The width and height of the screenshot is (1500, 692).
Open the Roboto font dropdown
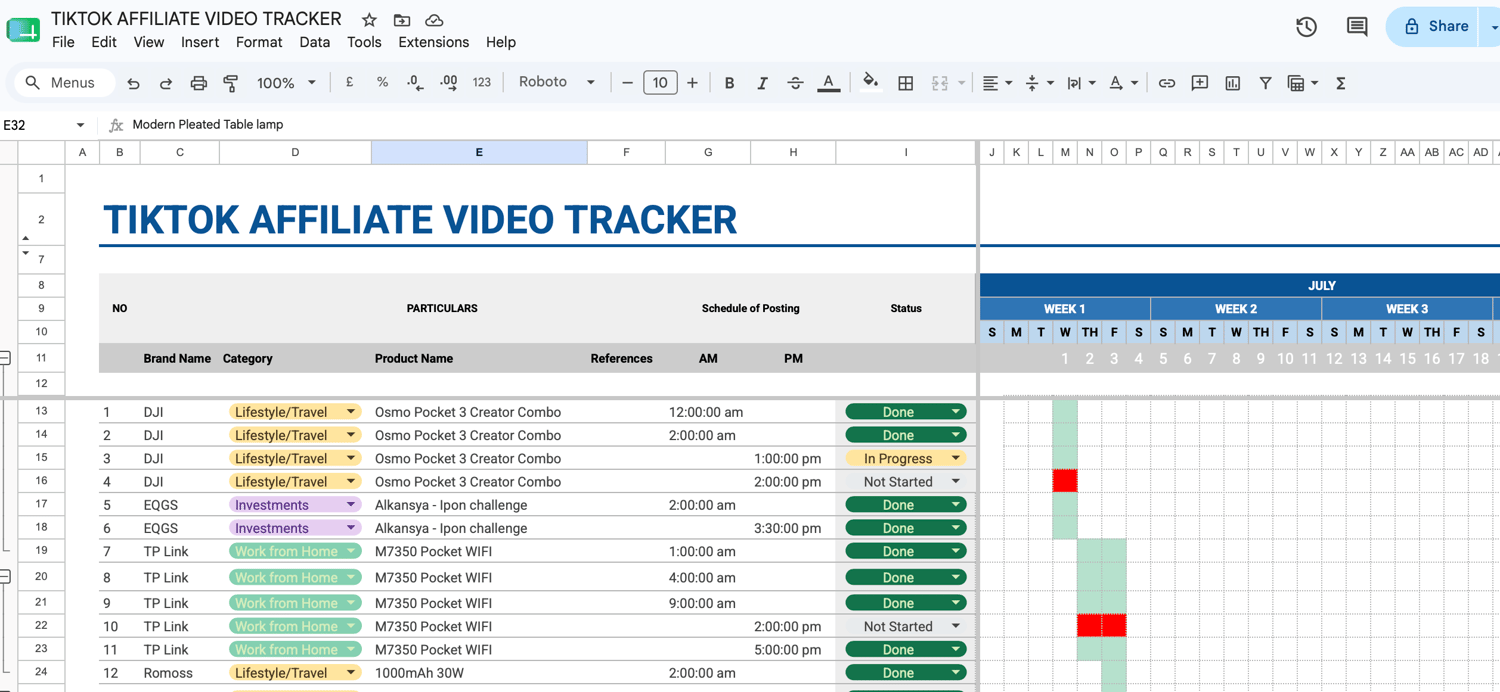point(557,83)
